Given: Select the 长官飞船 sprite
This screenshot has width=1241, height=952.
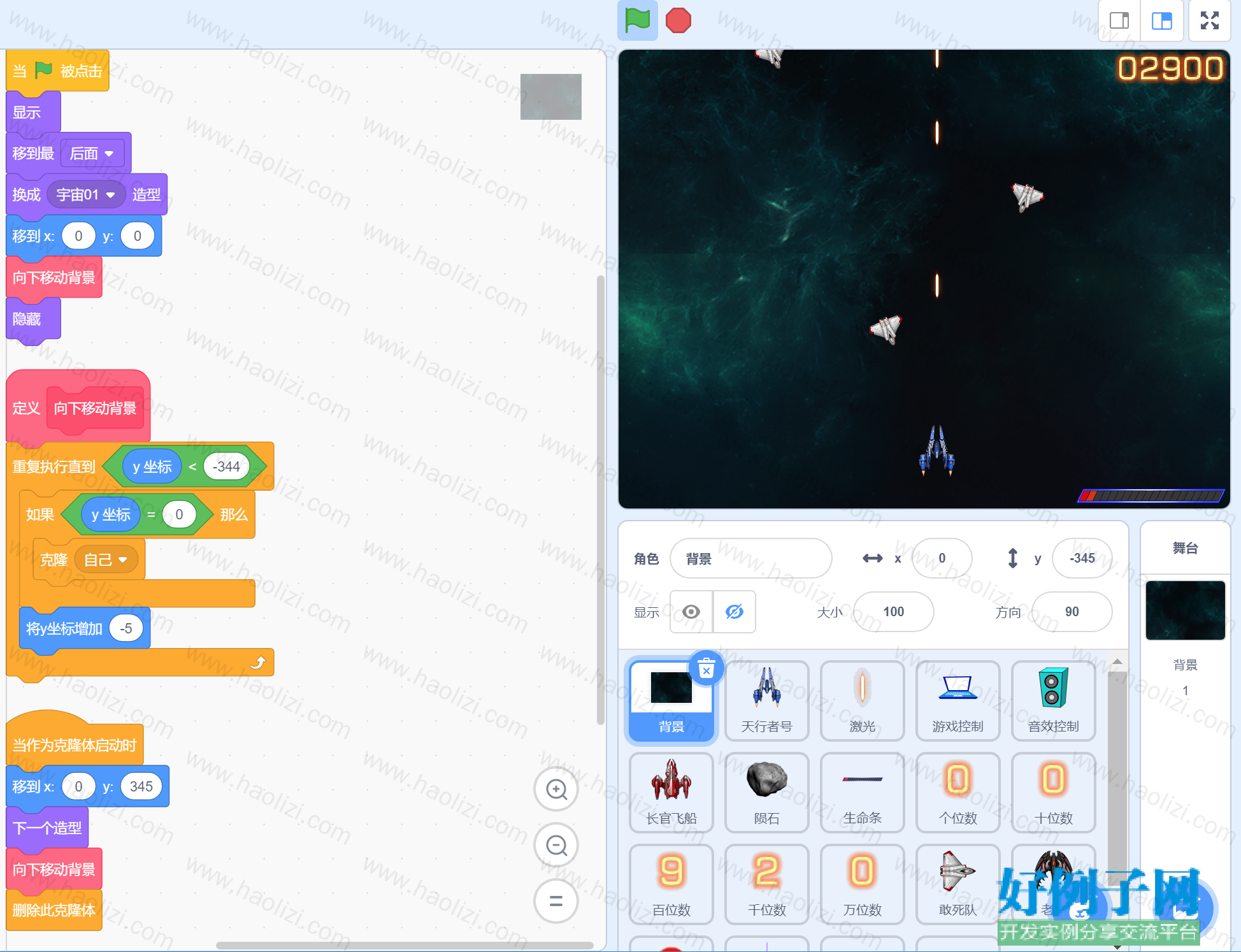Looking at the screenshot, I should click(671, 793).
